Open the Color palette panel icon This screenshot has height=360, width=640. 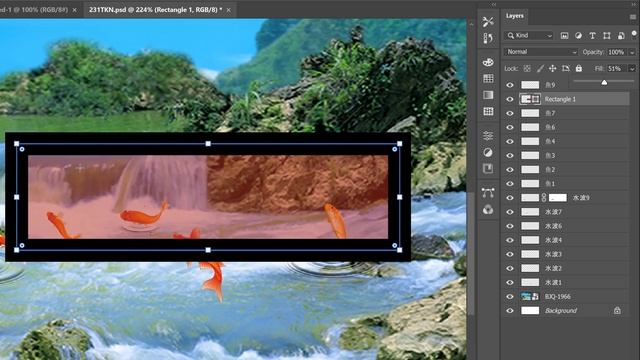pos(488,62)
